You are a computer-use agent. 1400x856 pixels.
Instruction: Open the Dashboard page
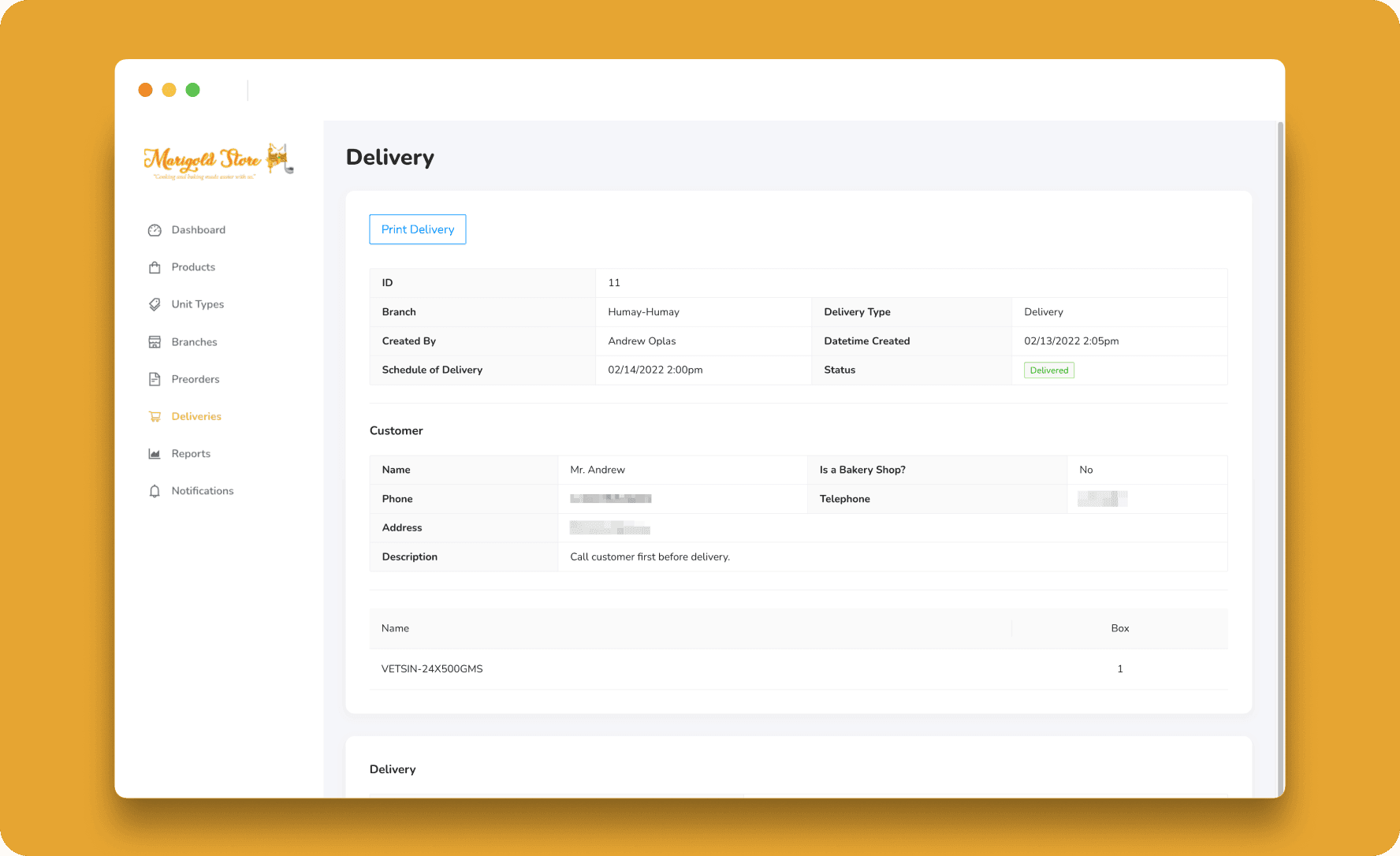(198, 229)
